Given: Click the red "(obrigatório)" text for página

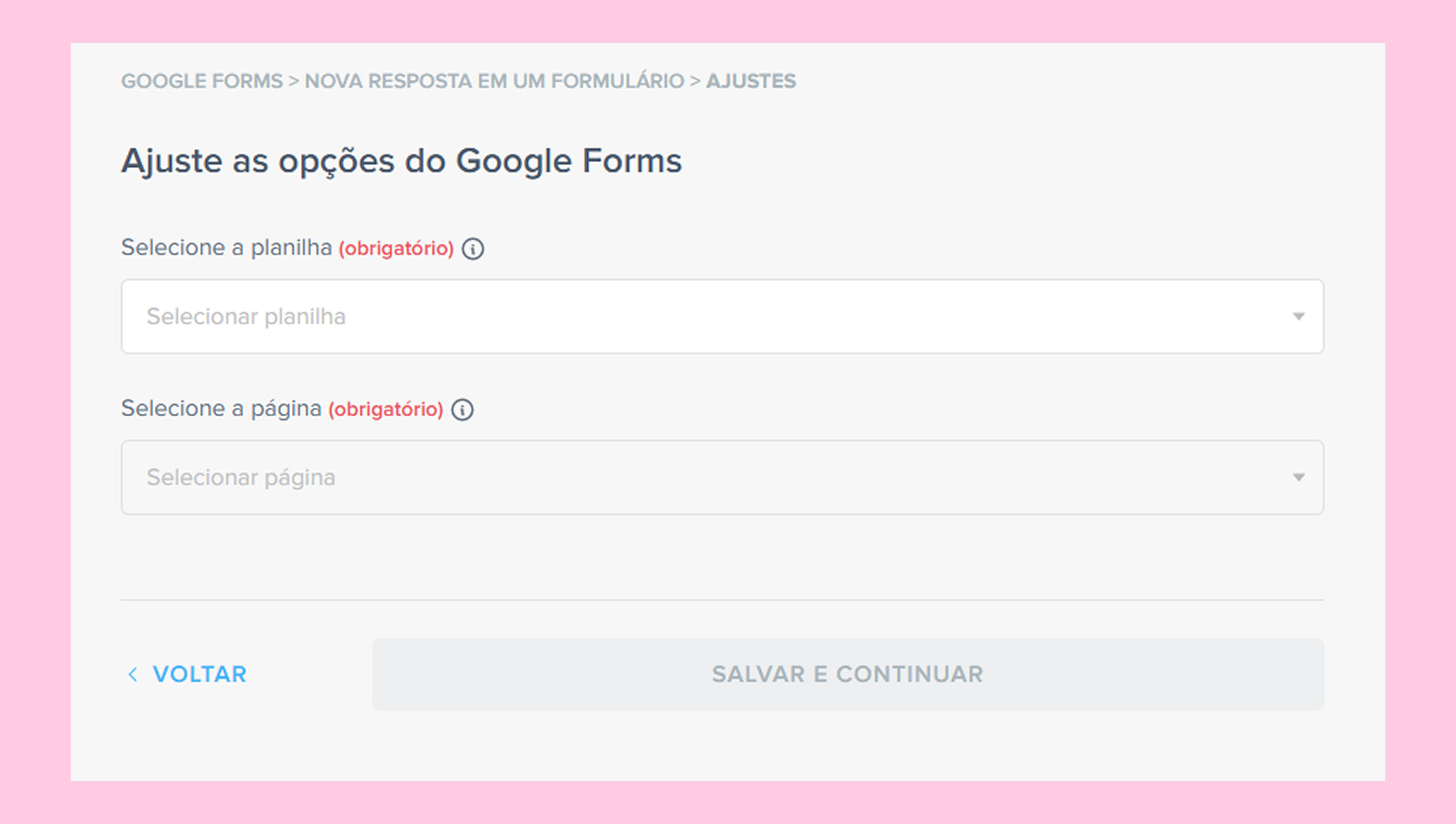Looking at the screenshot, I should coord(385,410).
